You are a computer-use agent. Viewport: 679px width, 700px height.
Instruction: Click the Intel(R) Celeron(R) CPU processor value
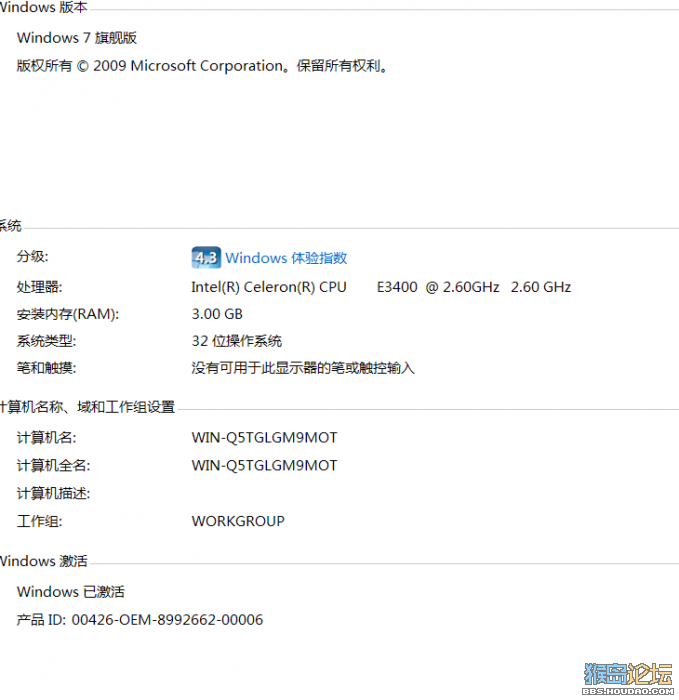381,287
